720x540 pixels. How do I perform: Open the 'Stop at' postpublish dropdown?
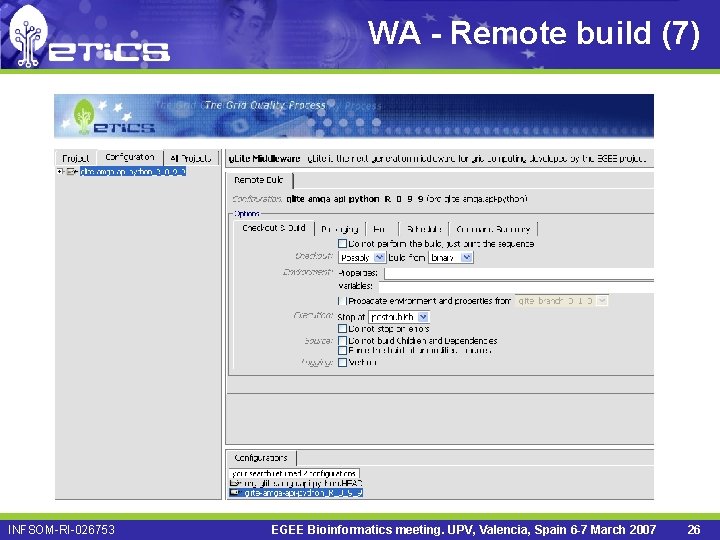tap(399, 317)
